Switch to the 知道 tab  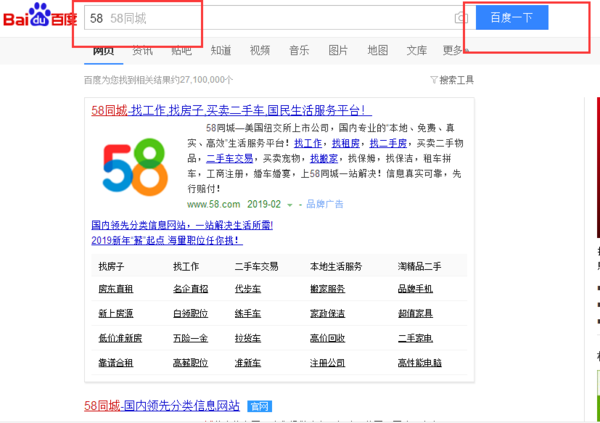pos(221,50)
